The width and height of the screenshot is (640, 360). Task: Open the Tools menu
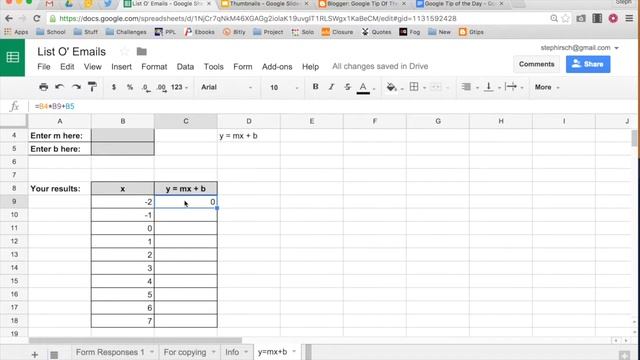[x=213, y=67]
